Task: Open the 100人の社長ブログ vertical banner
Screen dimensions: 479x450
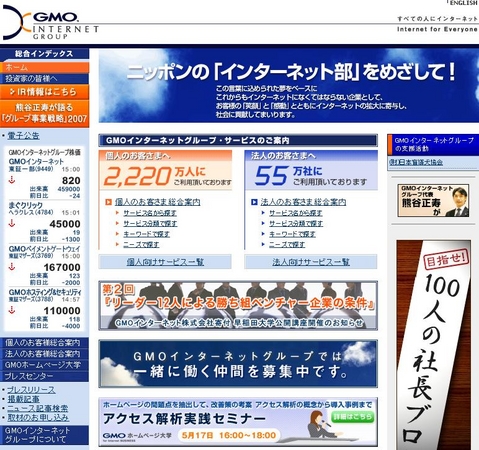Action: click(x=433, y=345)
